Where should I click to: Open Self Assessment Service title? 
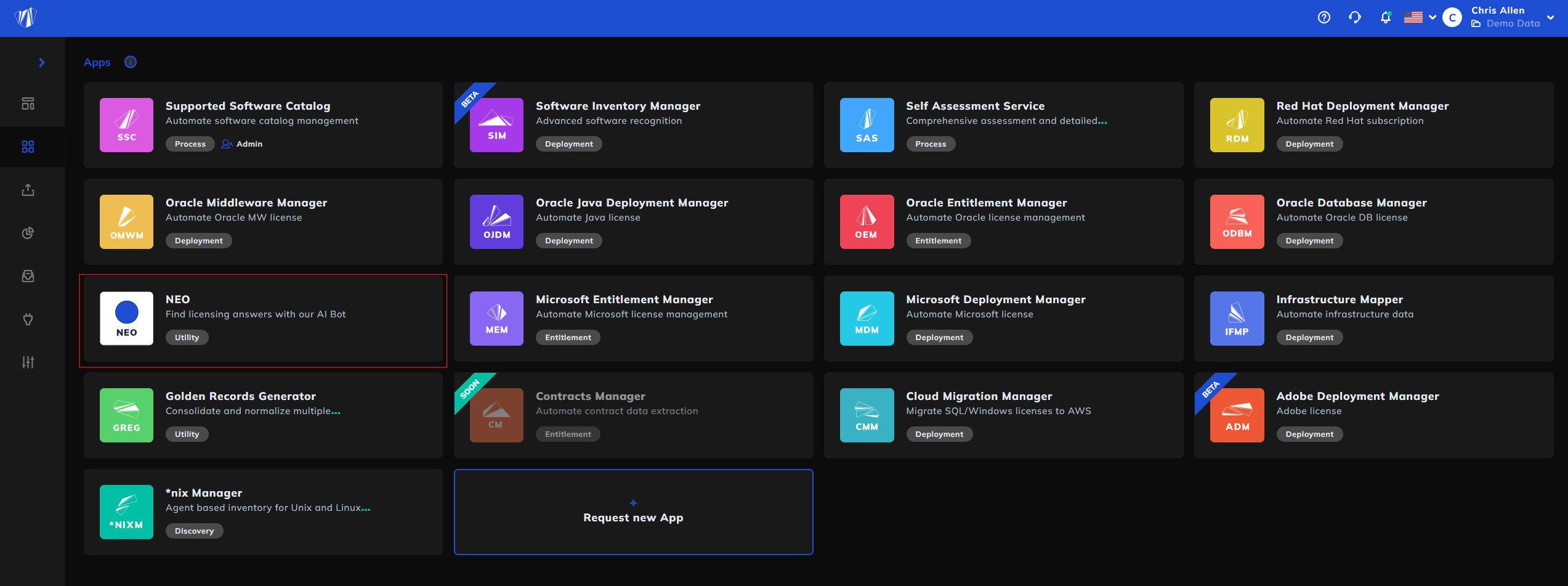pos(975,106)
